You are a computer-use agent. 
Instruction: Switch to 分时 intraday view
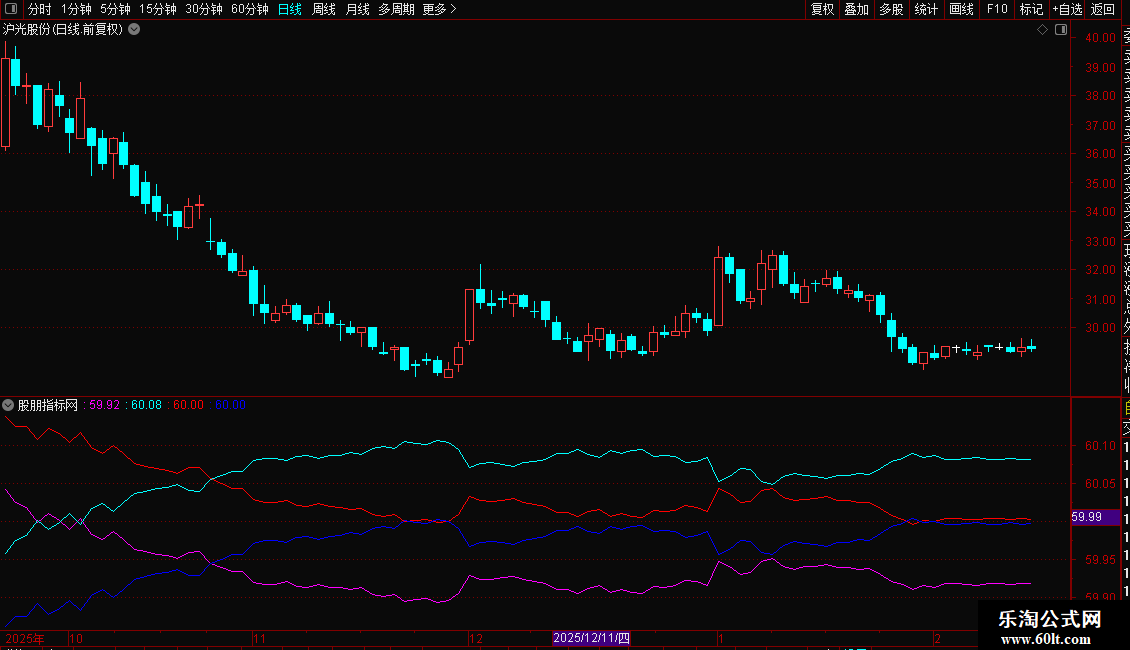click(x=40, y=9)
